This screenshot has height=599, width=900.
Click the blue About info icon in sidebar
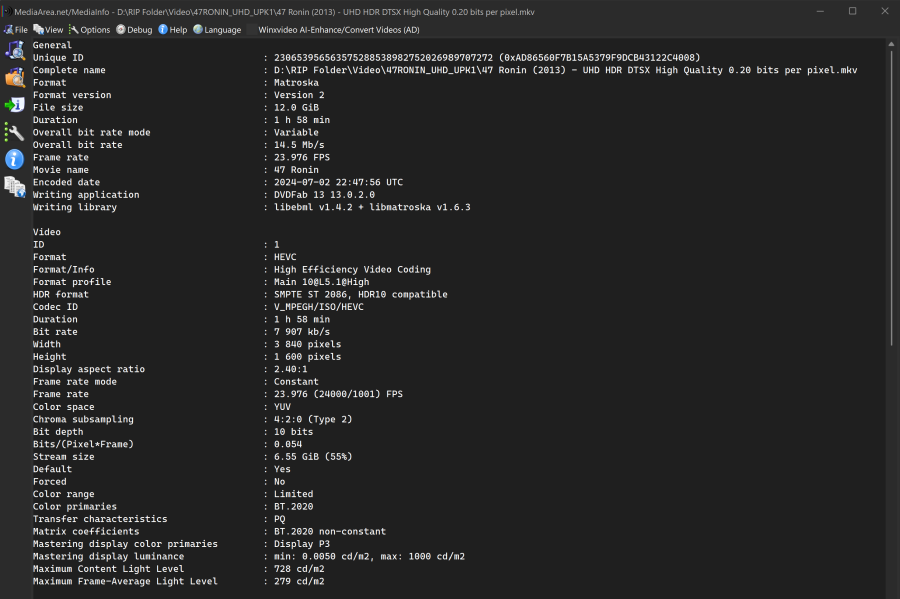pos(15,158)
